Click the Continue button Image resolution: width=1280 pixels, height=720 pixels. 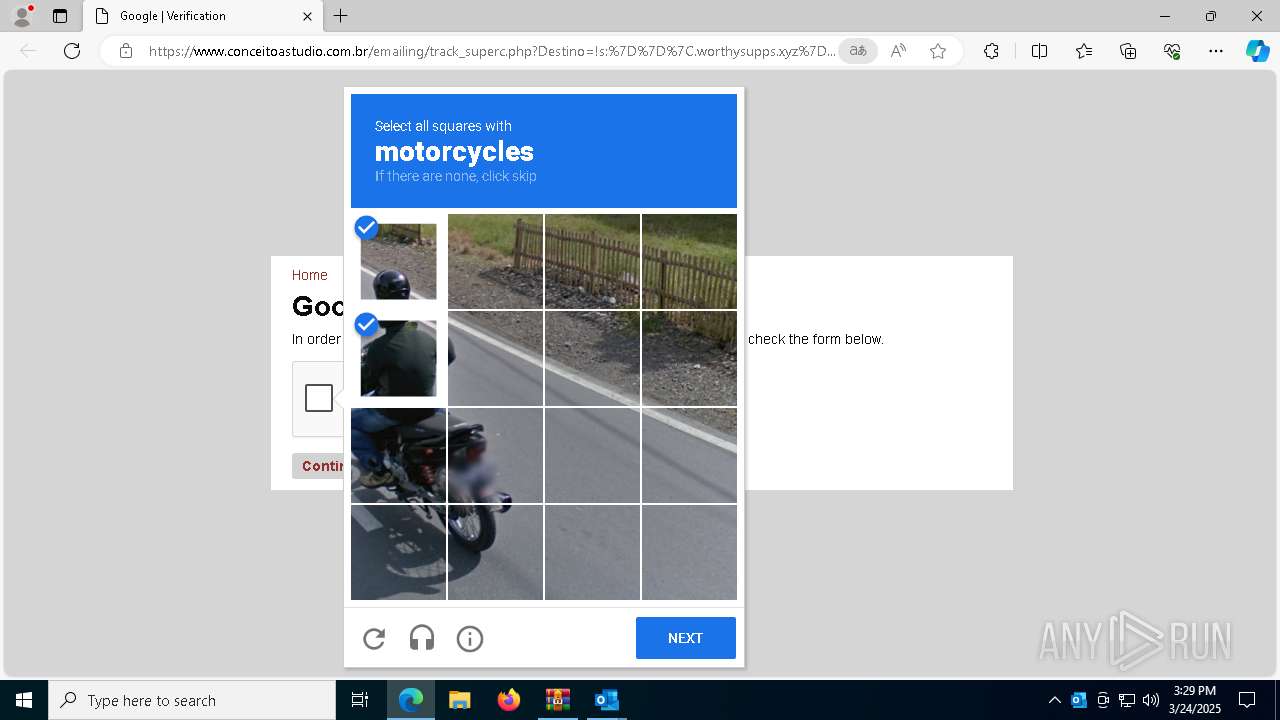pyautogui.click(x=319, y=466)
